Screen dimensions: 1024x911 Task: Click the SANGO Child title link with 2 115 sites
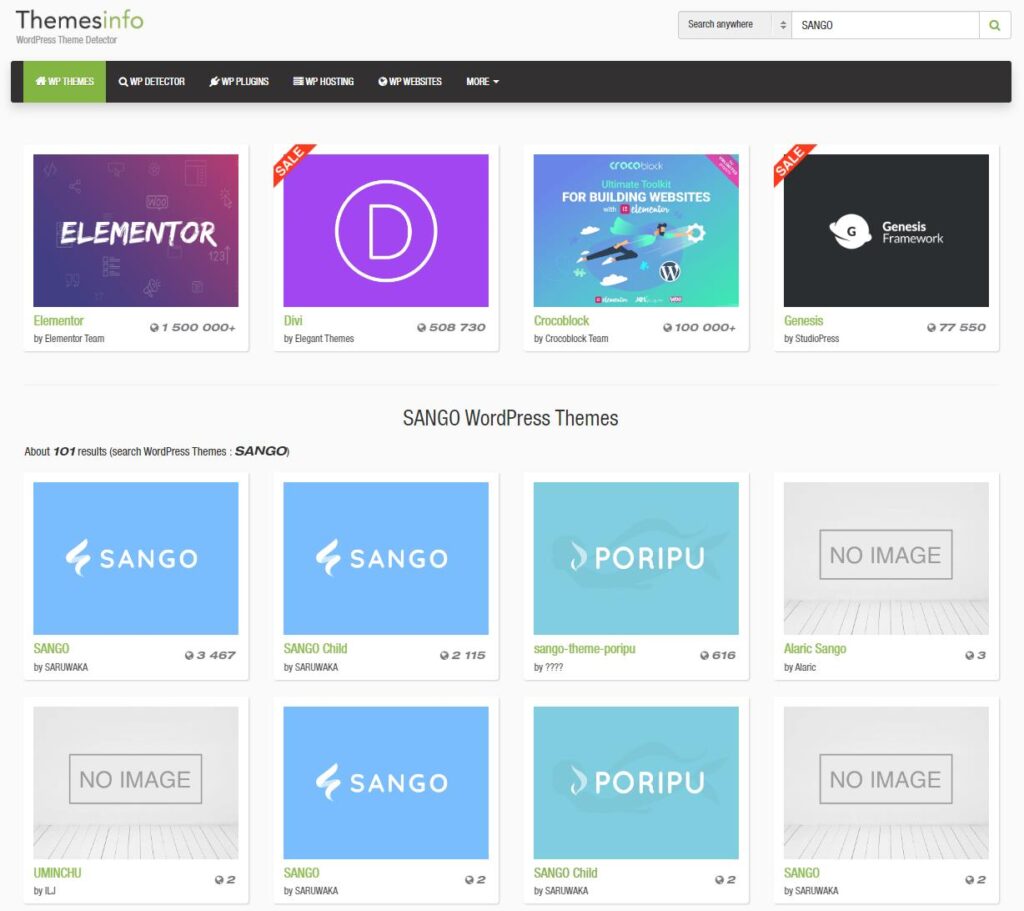[315, 649]
